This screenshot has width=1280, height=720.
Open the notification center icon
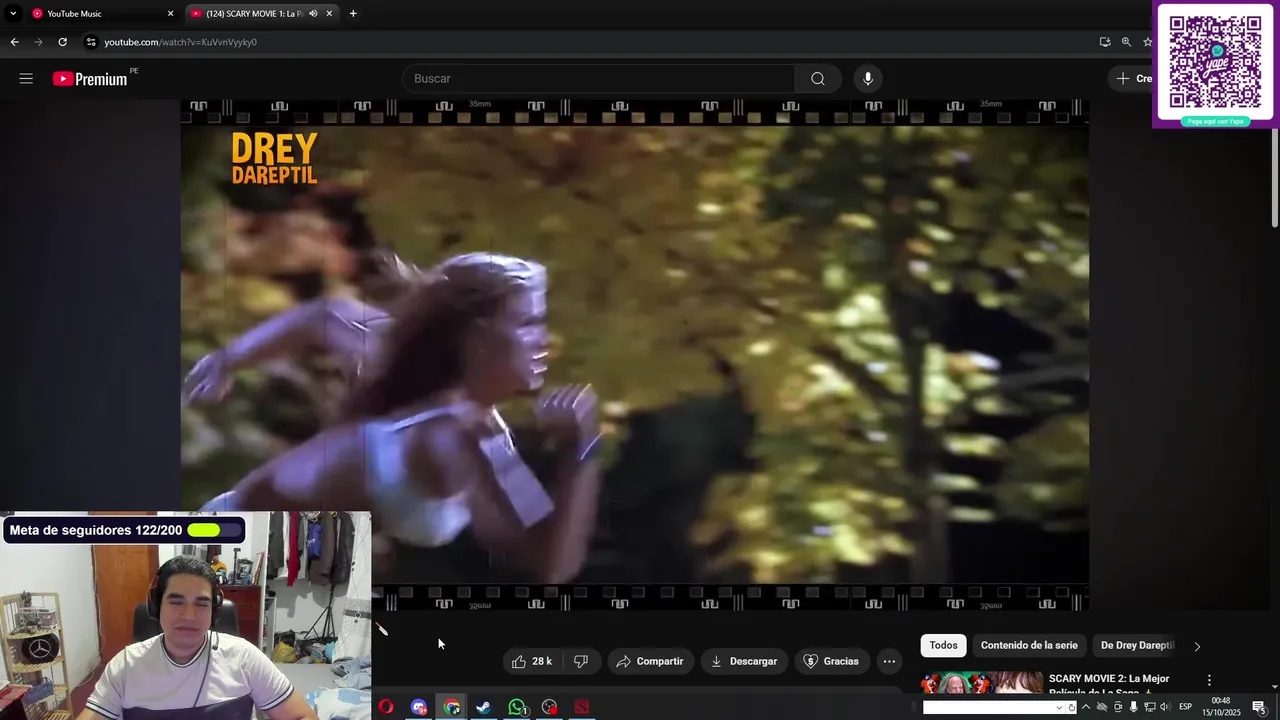(x=1259, y=707)
